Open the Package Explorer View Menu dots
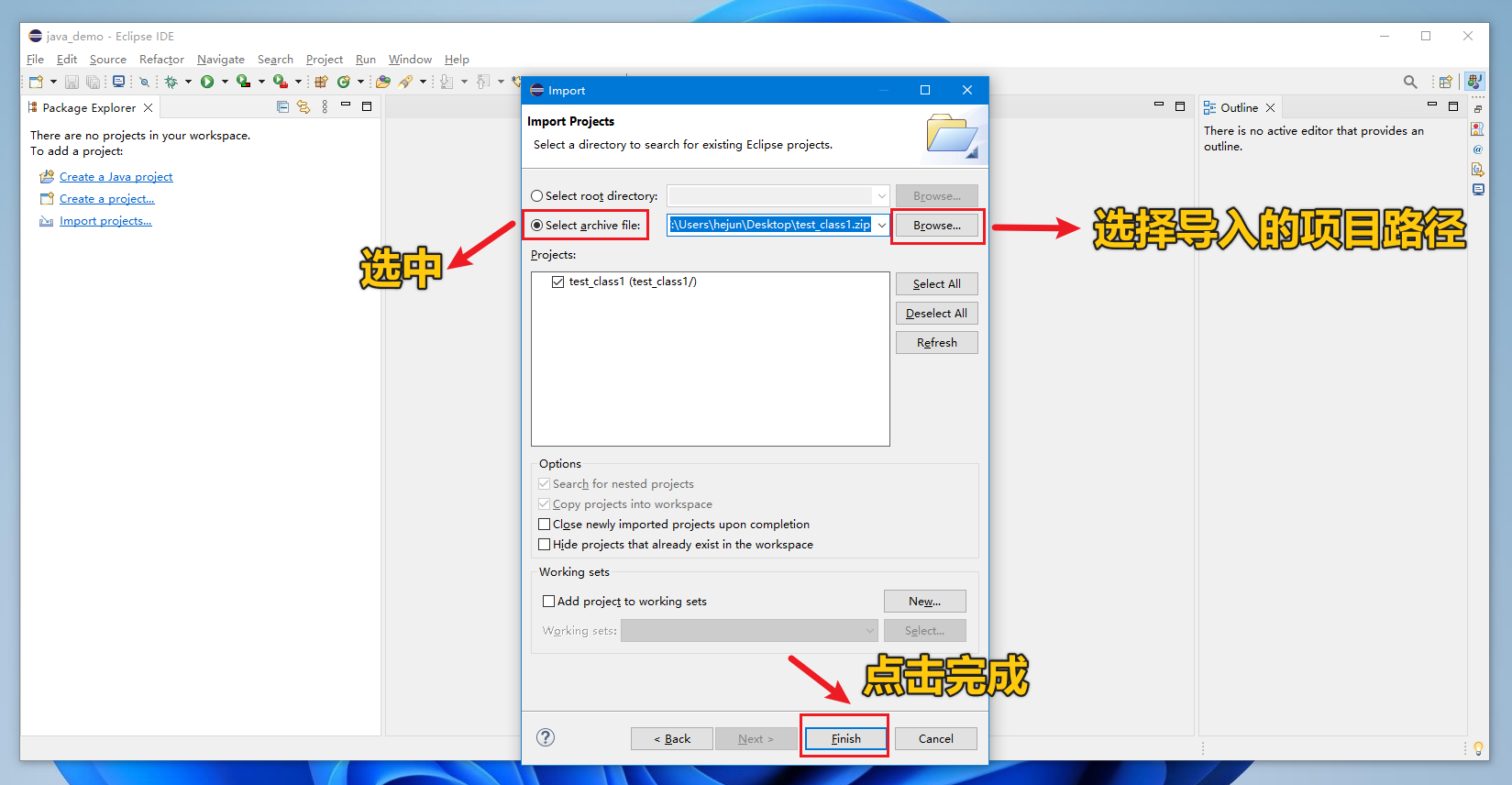The height and width of the screenshot is (785, 1512). click(325, 107)
